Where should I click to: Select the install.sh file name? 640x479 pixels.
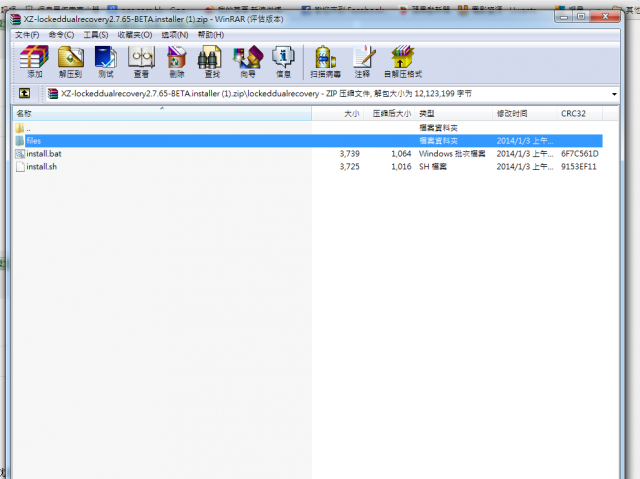point(42,166)
